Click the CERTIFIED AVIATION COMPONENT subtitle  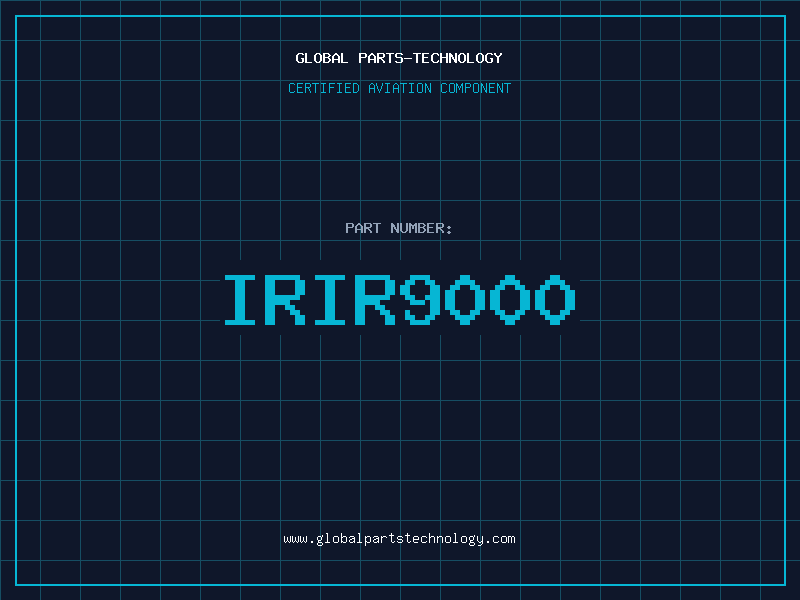pos(399,88)
